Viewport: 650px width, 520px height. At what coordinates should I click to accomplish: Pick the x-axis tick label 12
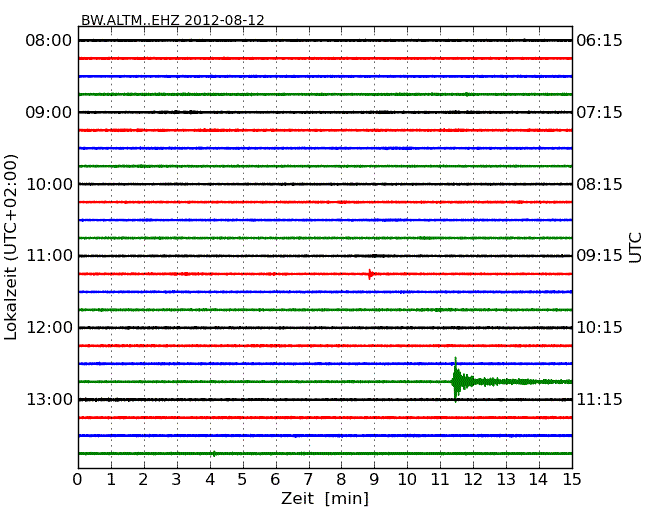point(473,479)
